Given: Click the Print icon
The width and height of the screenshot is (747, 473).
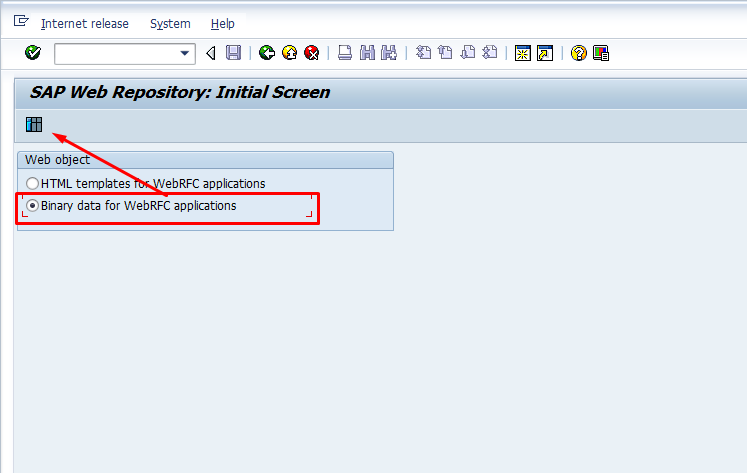Looking at the screenshot, I should (345, 52).
